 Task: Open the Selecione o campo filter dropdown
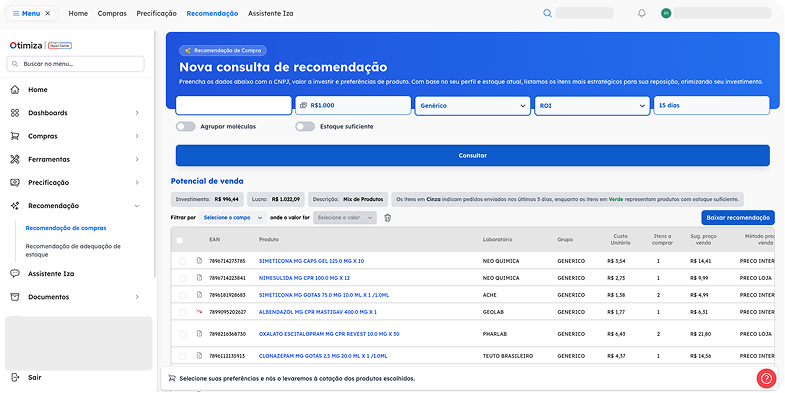click(233, 218)
